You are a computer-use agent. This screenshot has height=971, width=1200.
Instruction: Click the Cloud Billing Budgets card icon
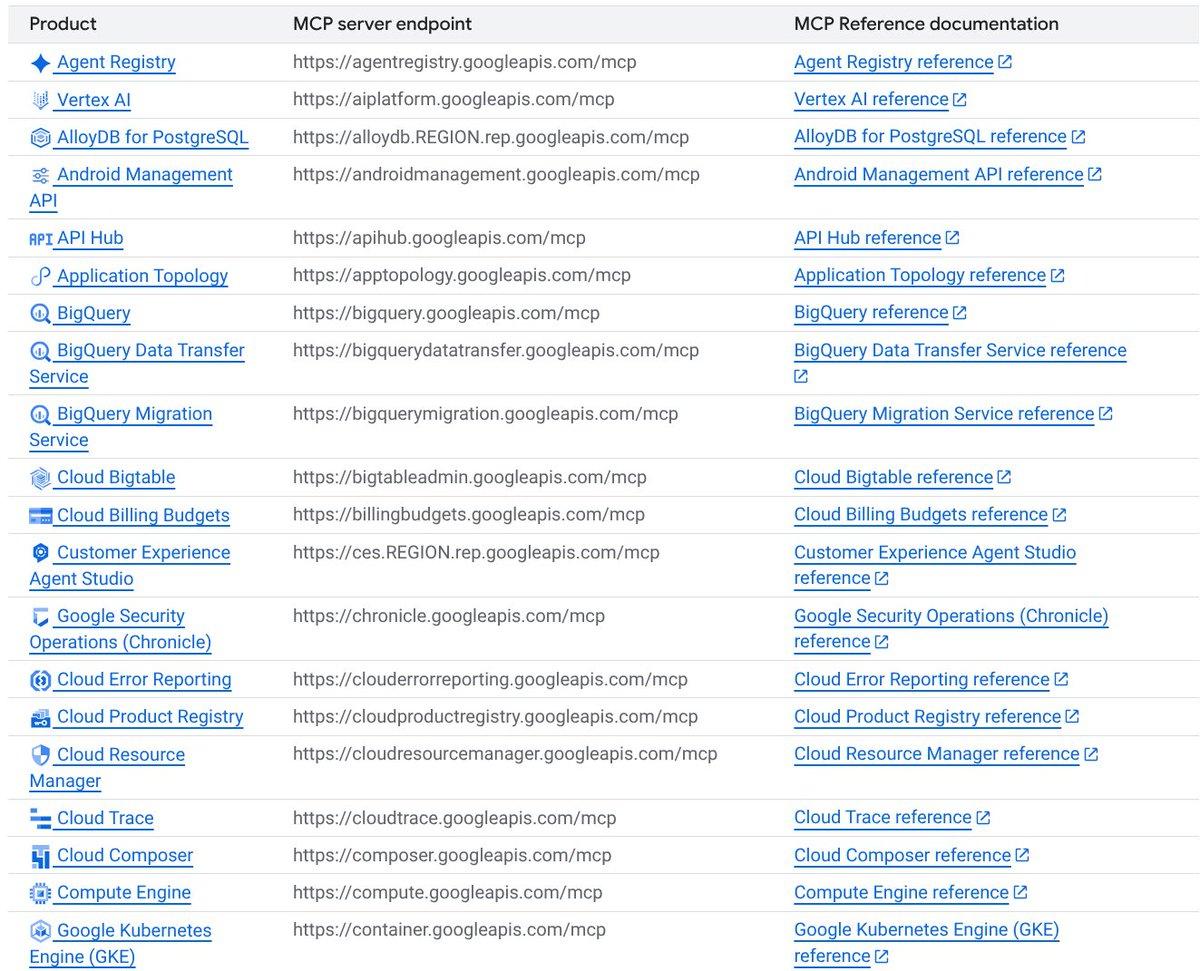click(x=40, y=516)
